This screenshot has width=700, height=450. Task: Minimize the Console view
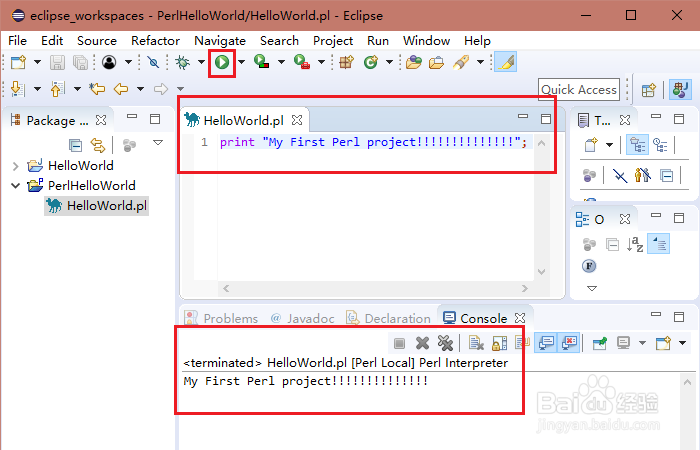pyautogui.click(x=656, y=315)
